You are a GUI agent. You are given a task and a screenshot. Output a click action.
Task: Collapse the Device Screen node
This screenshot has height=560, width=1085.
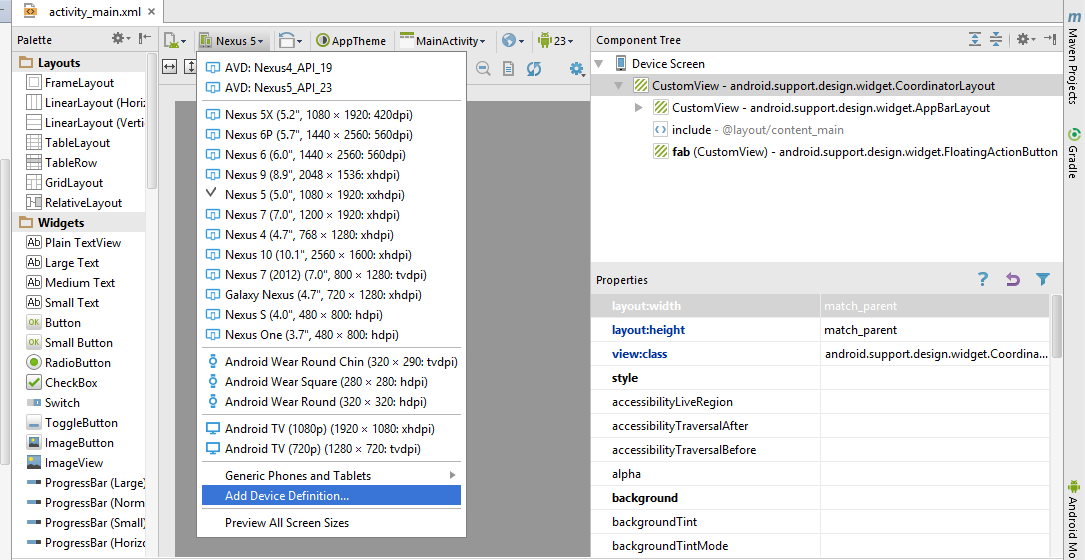point(599,64)
